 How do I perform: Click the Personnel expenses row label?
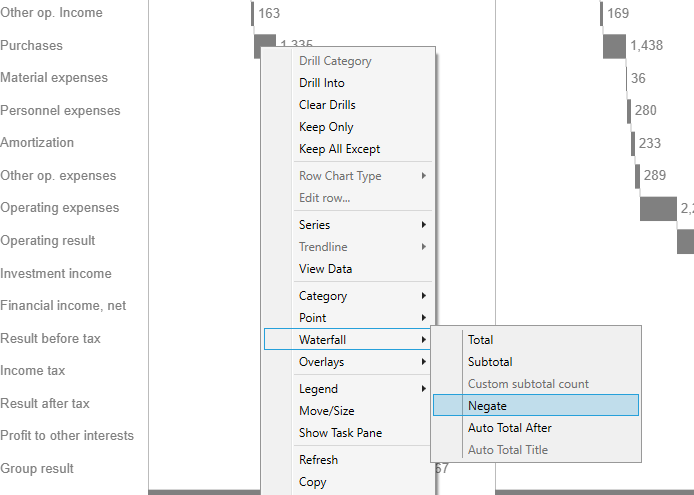point(60,111)
